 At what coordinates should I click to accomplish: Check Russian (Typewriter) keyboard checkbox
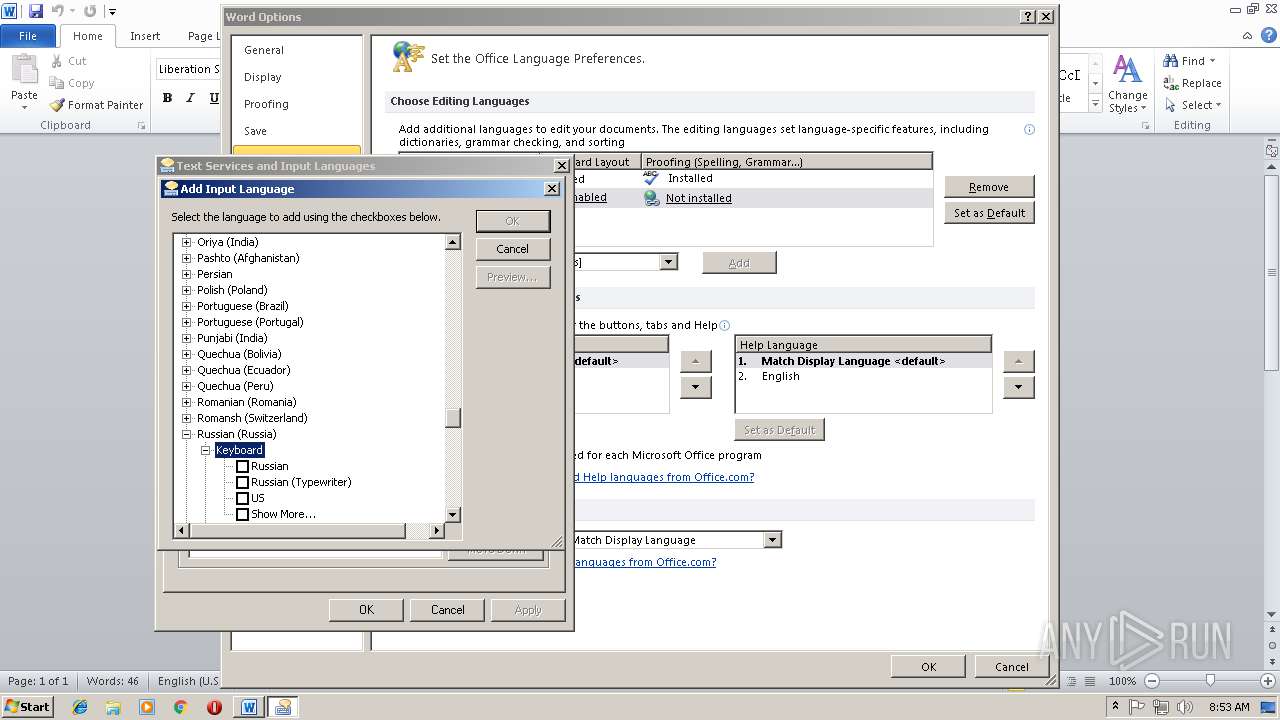pos(242,482)
